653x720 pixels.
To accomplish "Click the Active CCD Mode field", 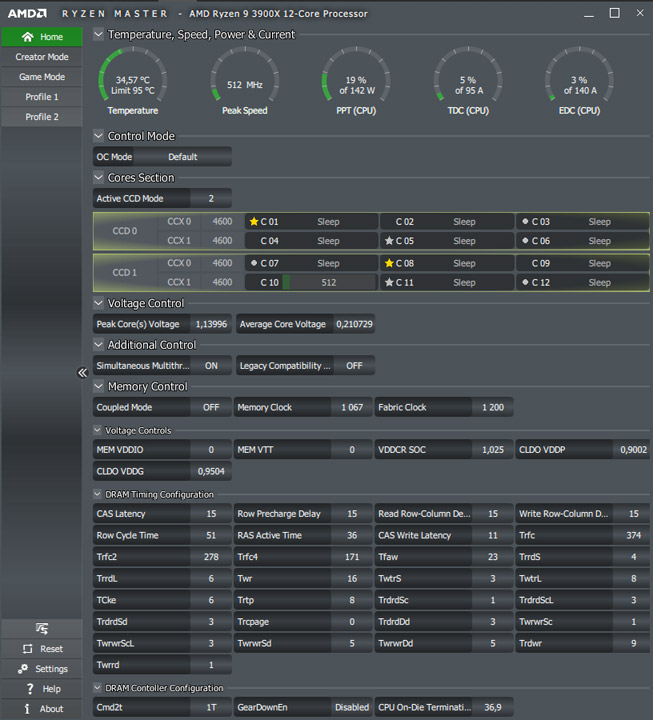I will [162, 198].
